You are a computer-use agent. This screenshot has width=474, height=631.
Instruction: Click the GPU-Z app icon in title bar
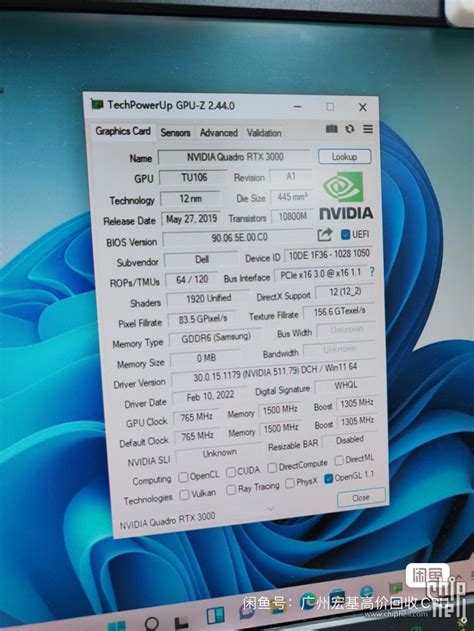pyautogui.click(x=97, y=105)
